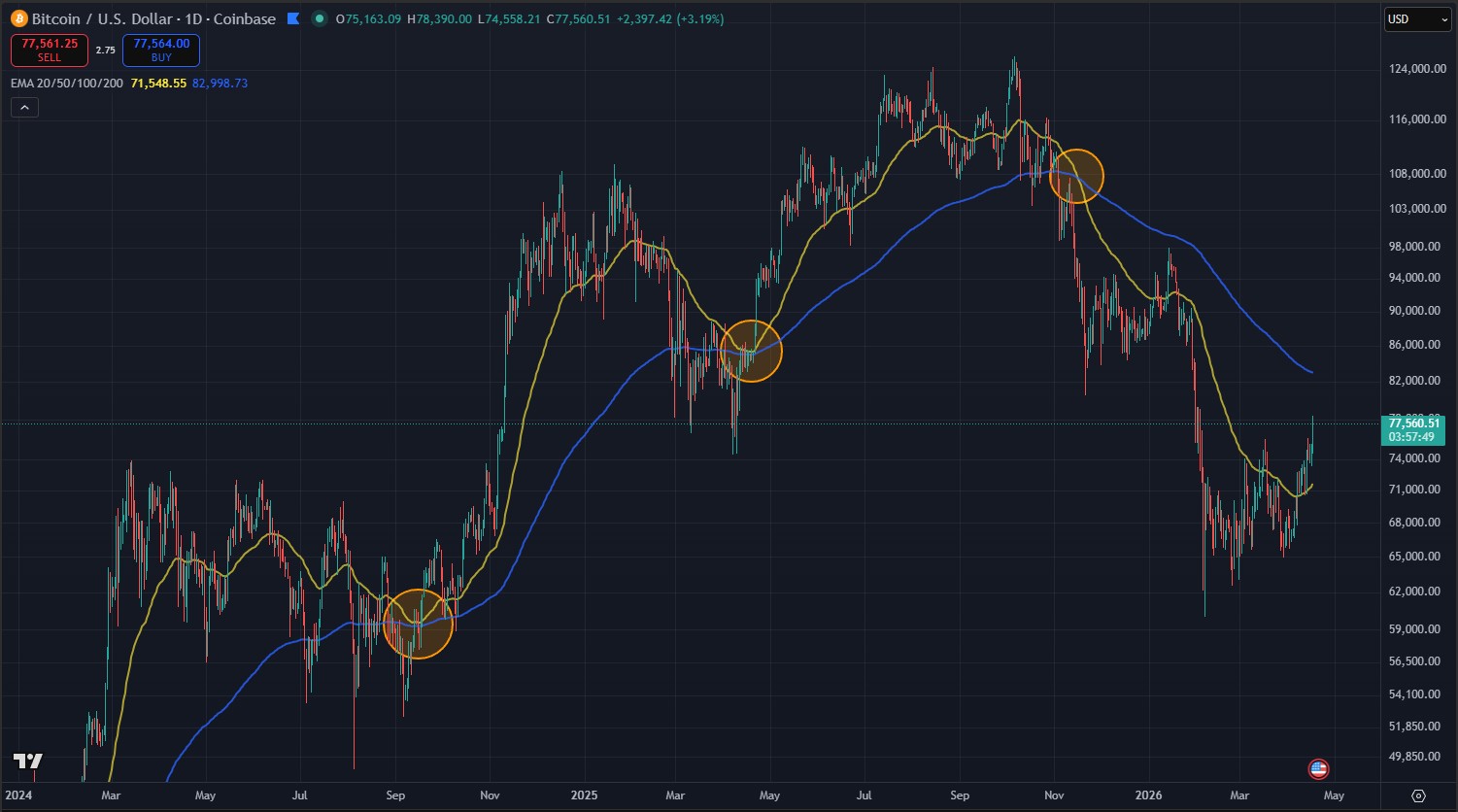
Task: Click the US flag economic event marker
Action: coord(1318,769)
